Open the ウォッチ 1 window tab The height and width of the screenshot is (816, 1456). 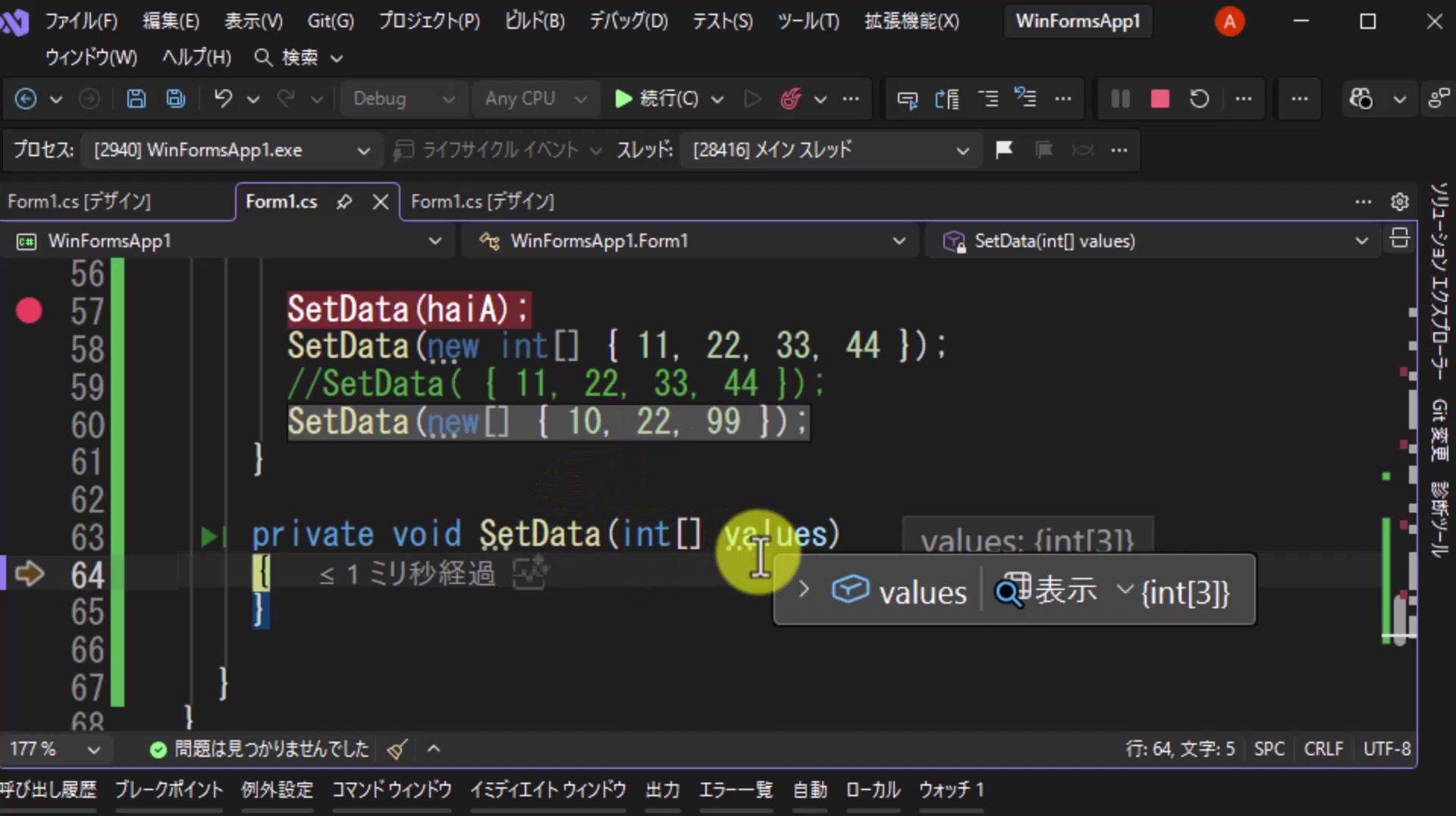pos(951,790)
